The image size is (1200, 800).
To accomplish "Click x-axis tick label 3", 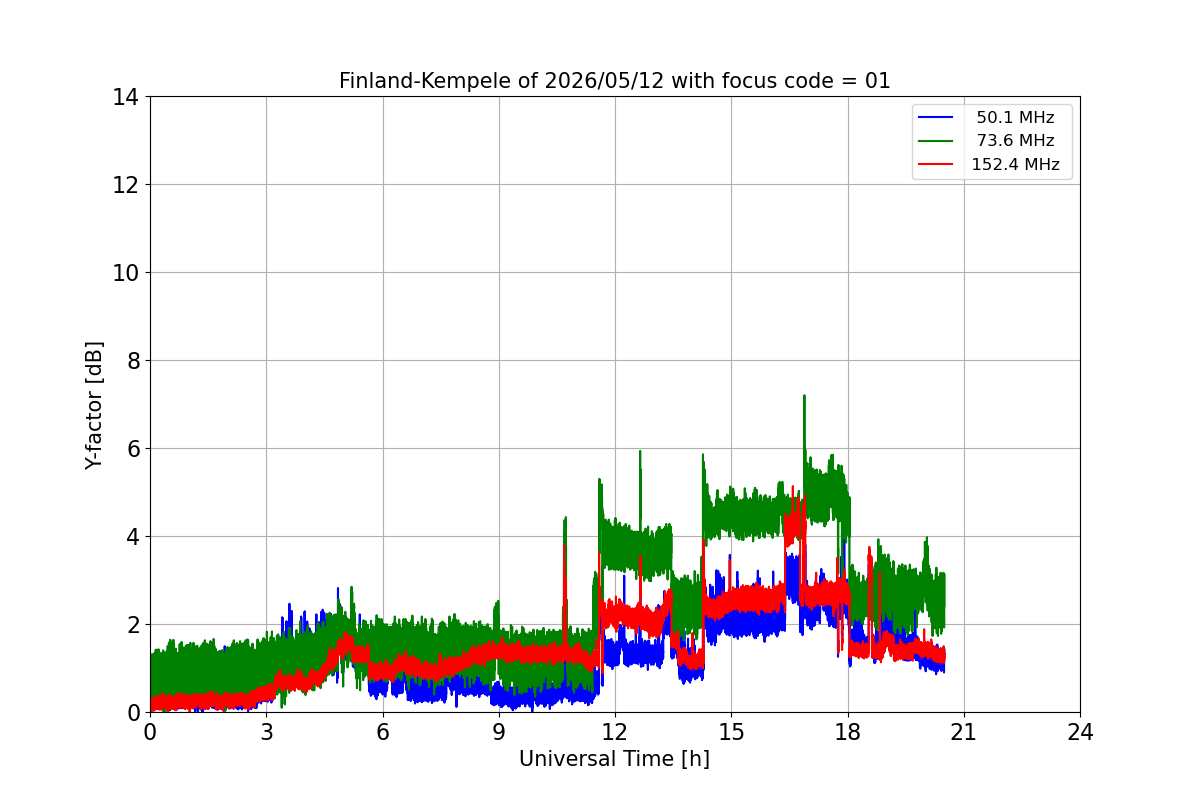I will coord(266,731).
